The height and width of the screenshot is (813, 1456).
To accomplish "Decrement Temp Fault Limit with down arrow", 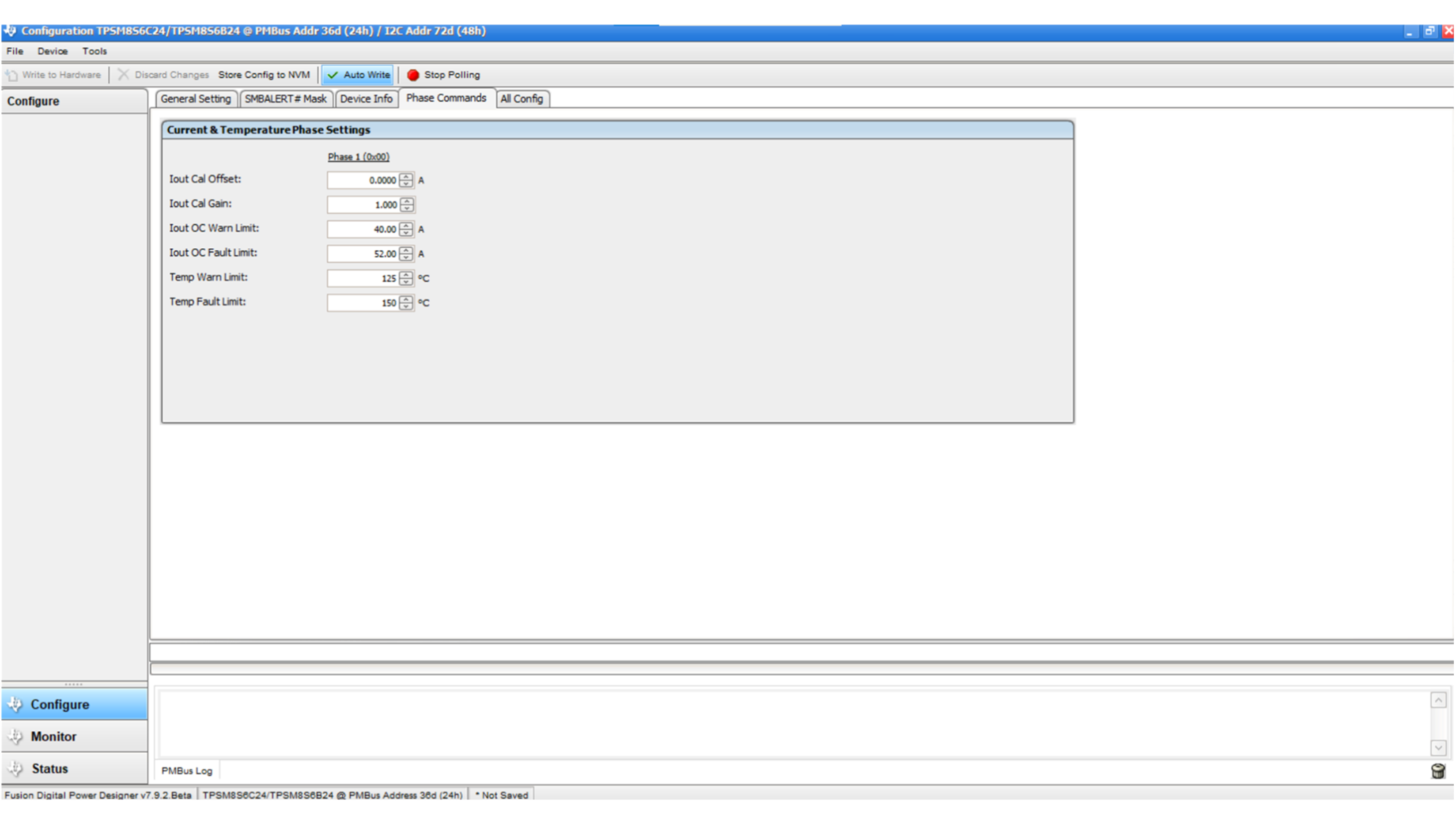I will click(x=405, y=306).
